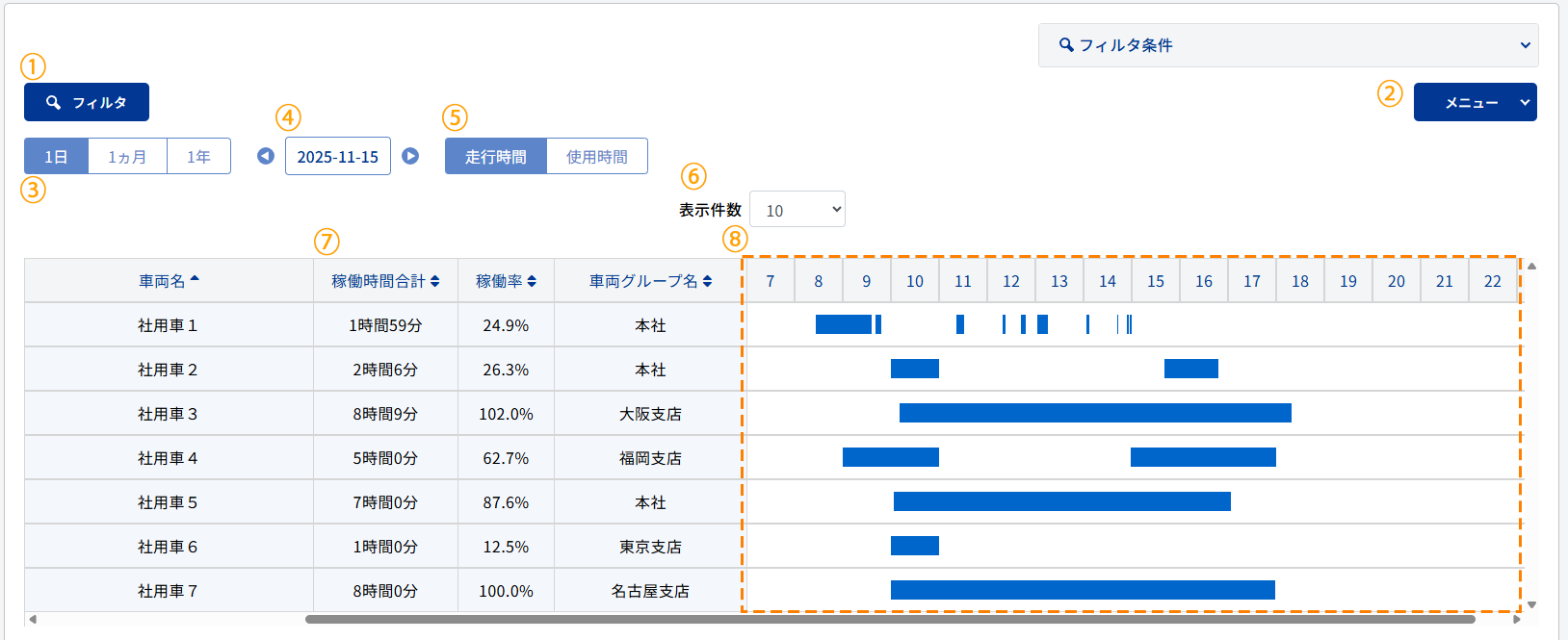
Task: Switch to 走行時間 display mode
Action: point(495,156)
